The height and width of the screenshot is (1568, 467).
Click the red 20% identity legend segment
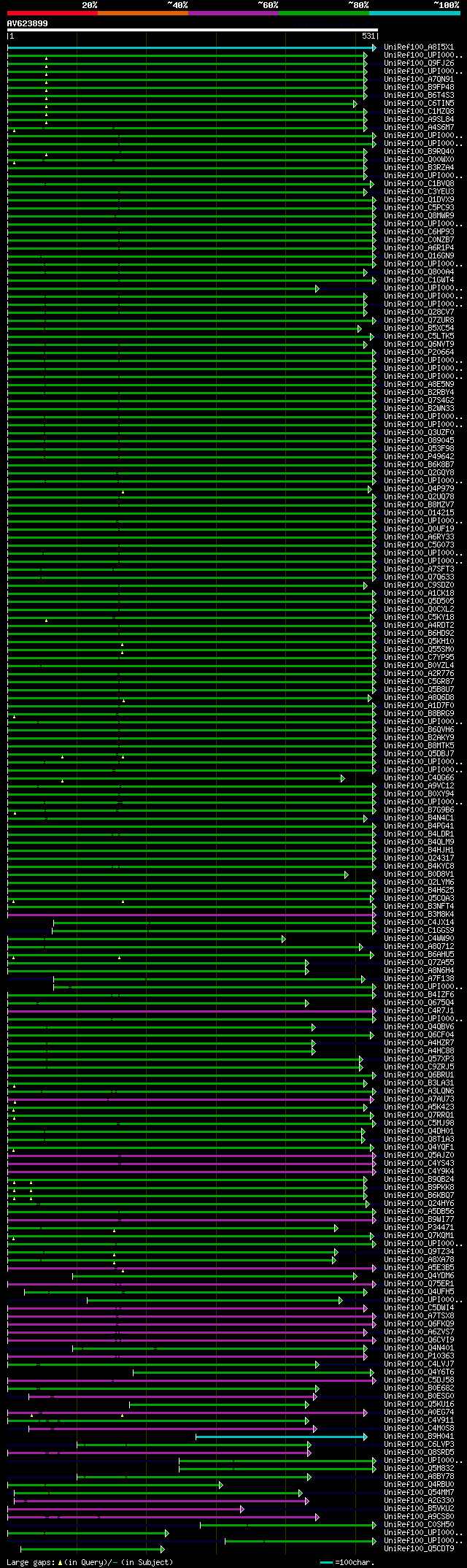click(x=53, y=13)
